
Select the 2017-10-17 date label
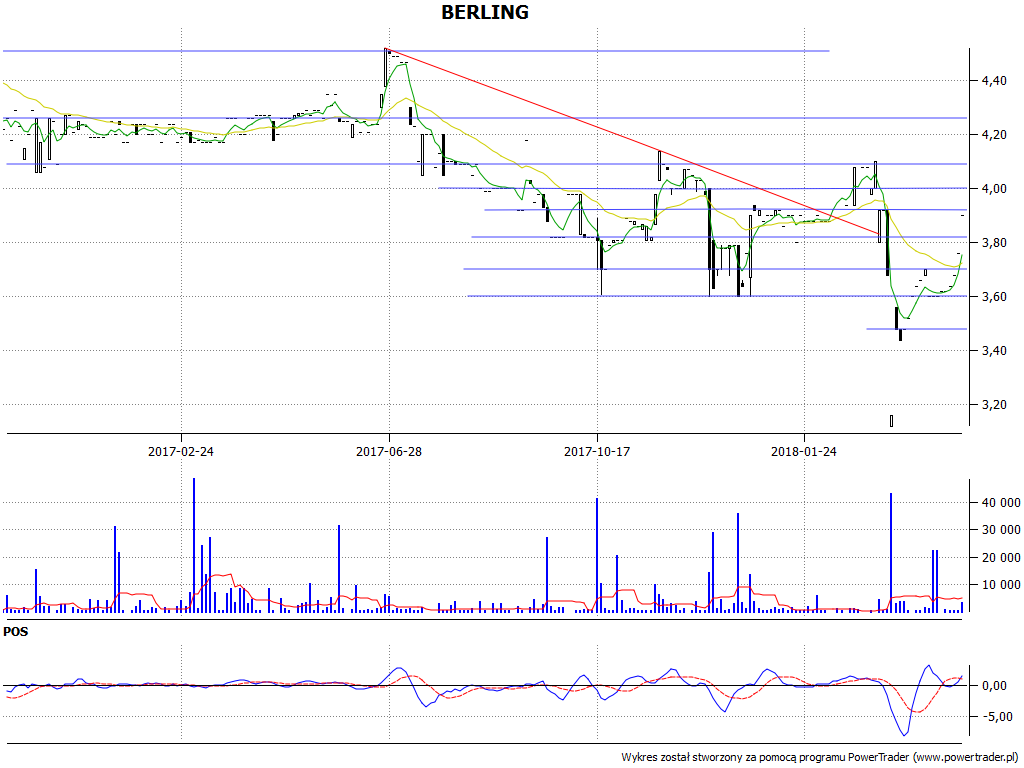click(x=597, y=451)
